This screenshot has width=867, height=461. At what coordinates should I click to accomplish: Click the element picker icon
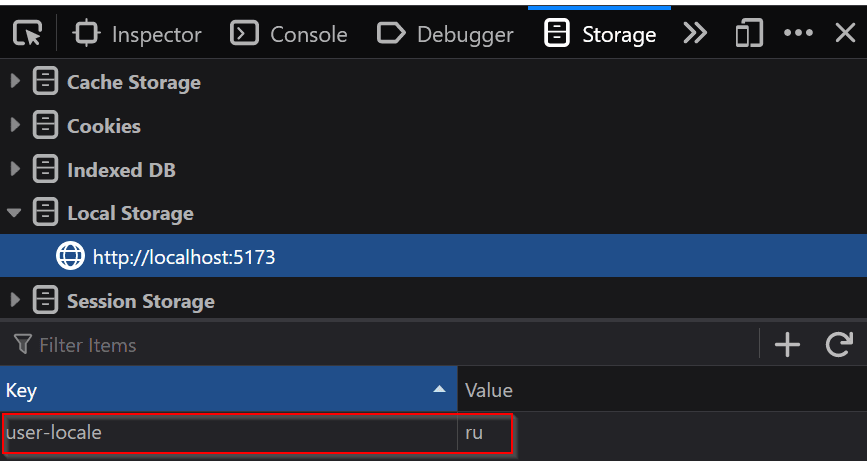coord(28,34)
